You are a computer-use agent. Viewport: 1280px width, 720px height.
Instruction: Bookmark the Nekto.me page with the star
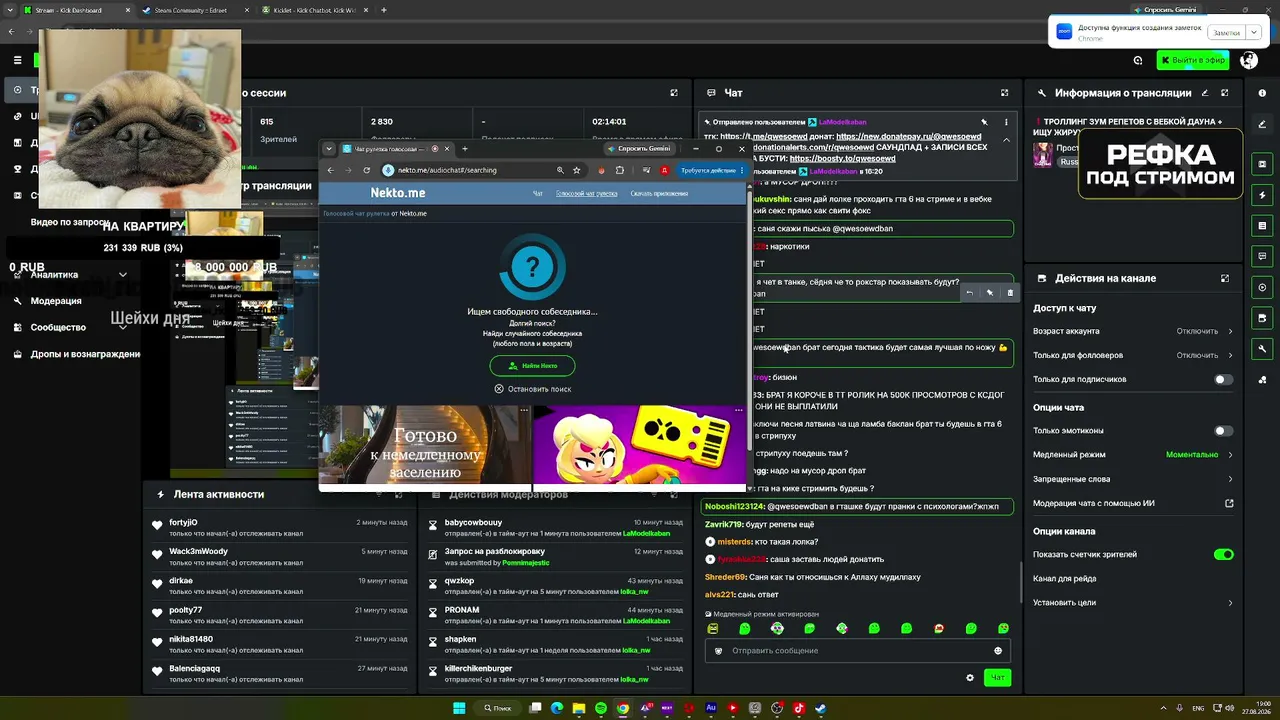coord(577,170)
